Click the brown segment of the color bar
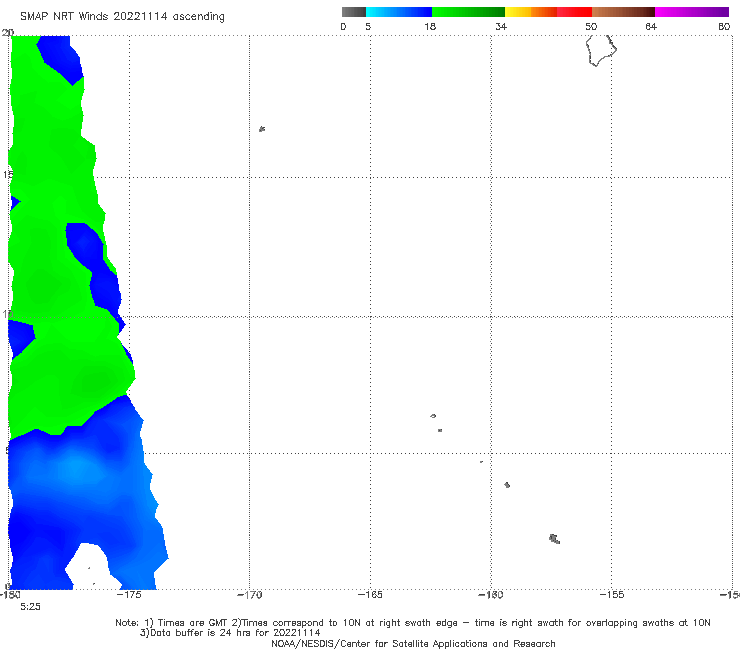740x650 pixels. coord(623,12)
